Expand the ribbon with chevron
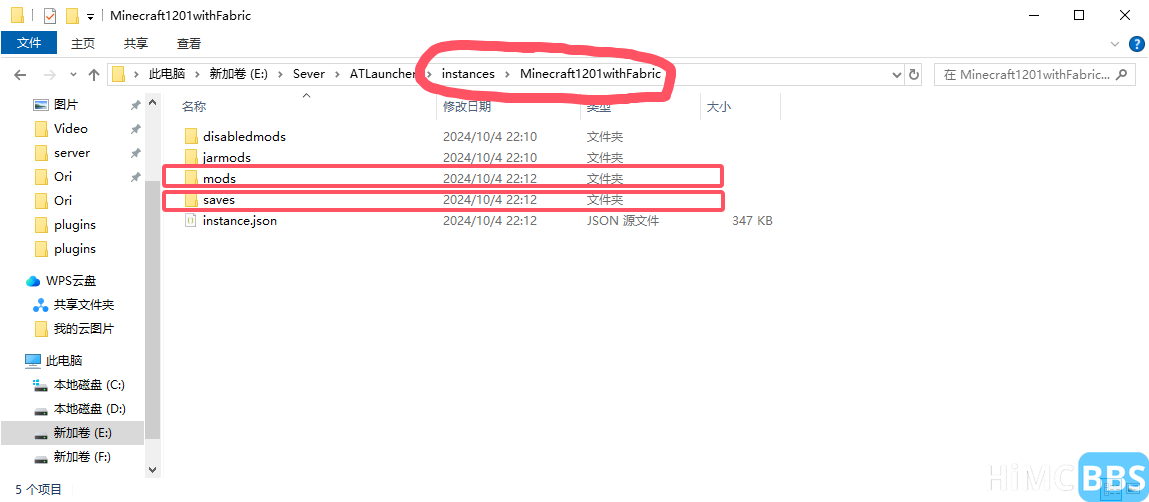Screen dimensions: 1149x502 tap(1116, 44)
